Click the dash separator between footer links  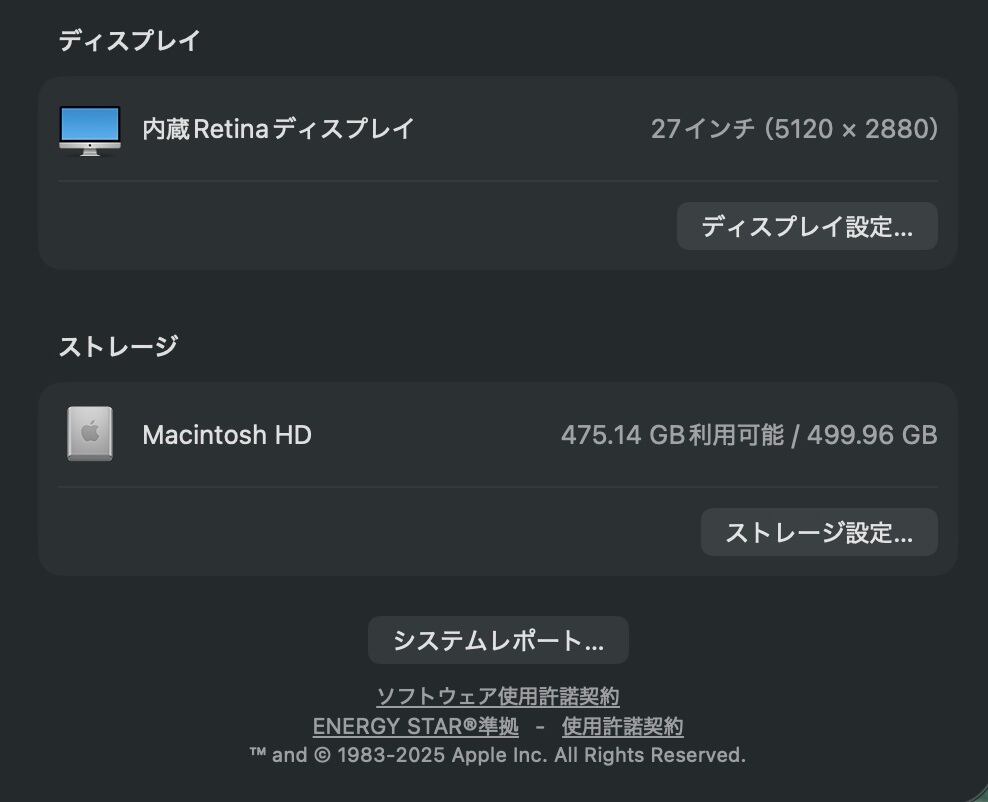pyautogui.click(x=540, y=727)
